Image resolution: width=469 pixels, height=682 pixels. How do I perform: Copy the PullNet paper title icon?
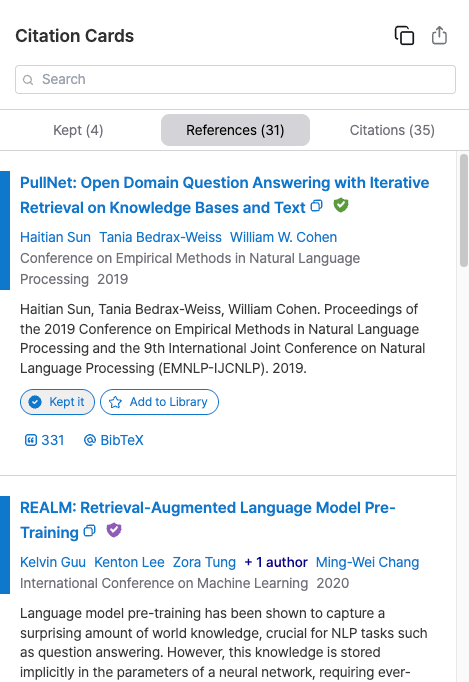(x=317, y=206)
